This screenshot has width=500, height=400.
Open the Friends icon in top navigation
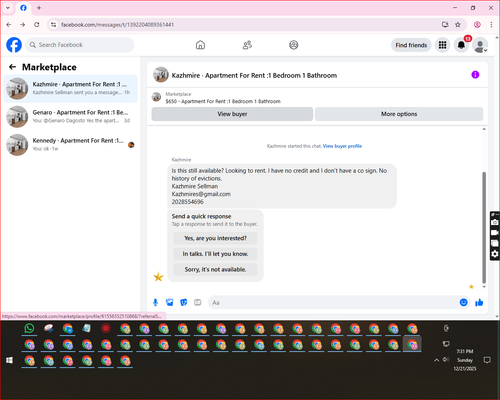[x=247, y=45]
